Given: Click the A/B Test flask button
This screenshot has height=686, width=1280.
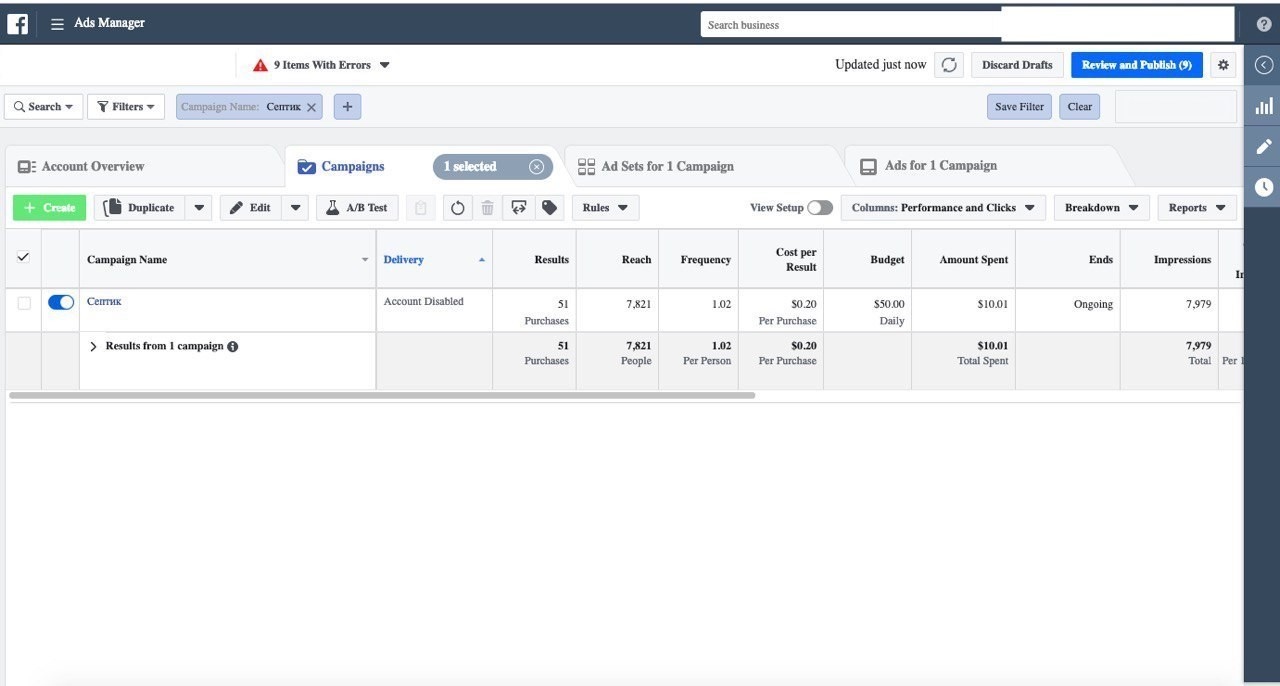Looking at the screenshot, I should pos(357,208).
